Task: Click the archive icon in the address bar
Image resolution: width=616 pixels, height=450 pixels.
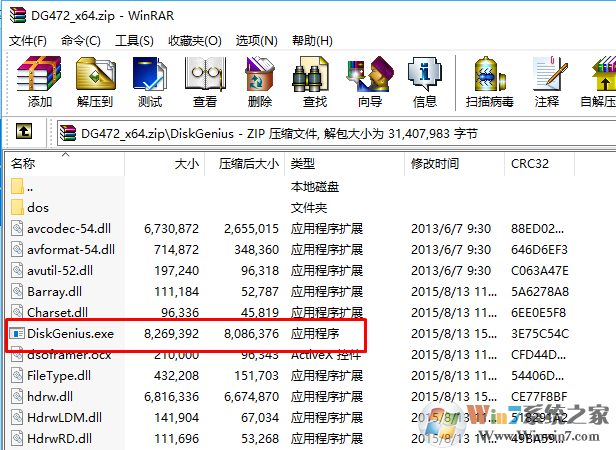Action: coord(68,133)
